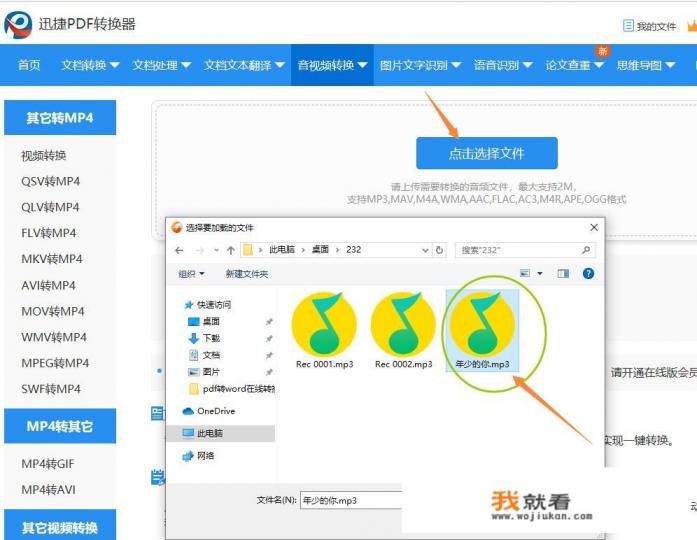Open AVI转MP4 link

48,285
